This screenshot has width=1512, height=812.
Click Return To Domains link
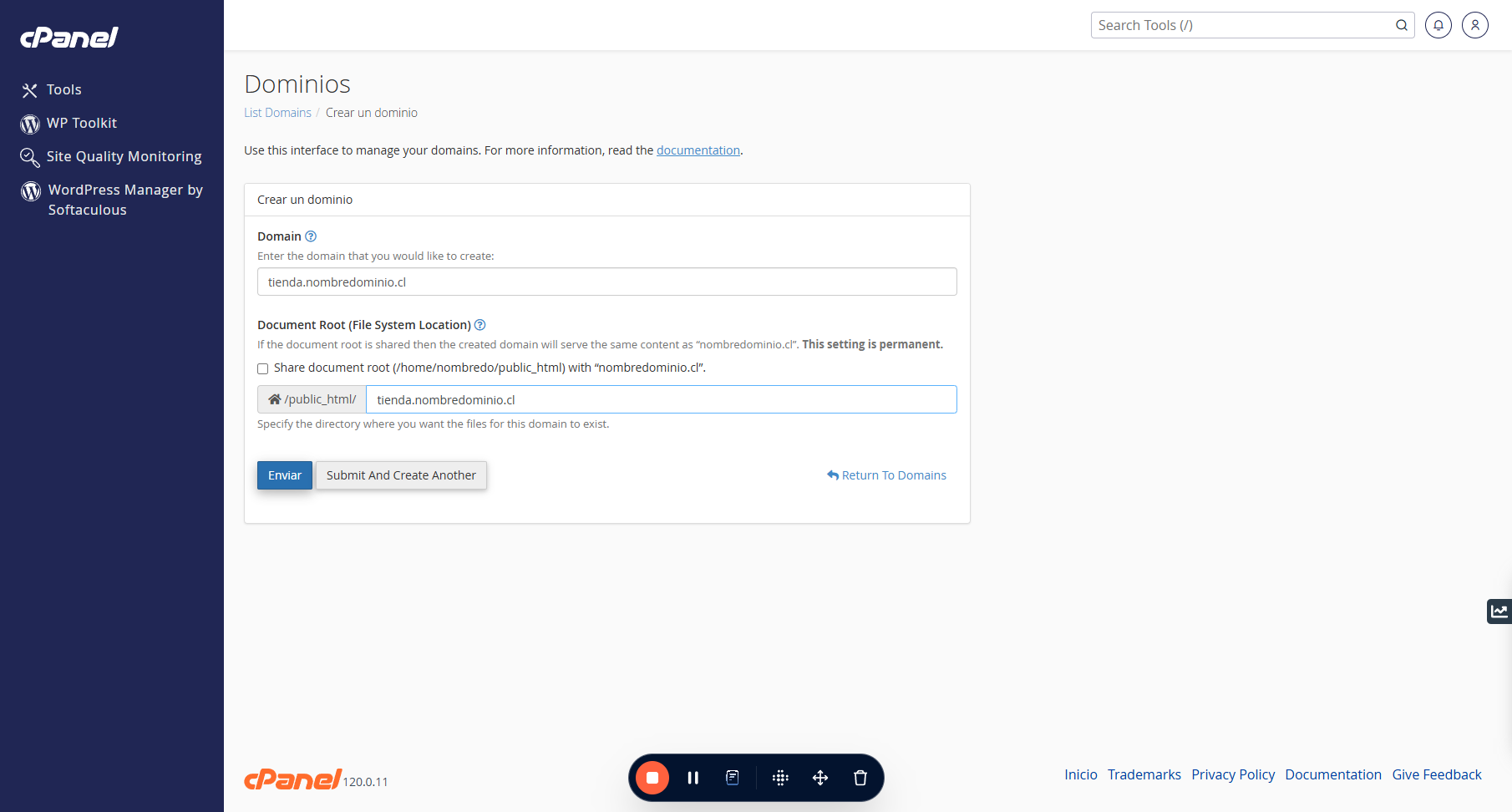(x=886, y=475)
